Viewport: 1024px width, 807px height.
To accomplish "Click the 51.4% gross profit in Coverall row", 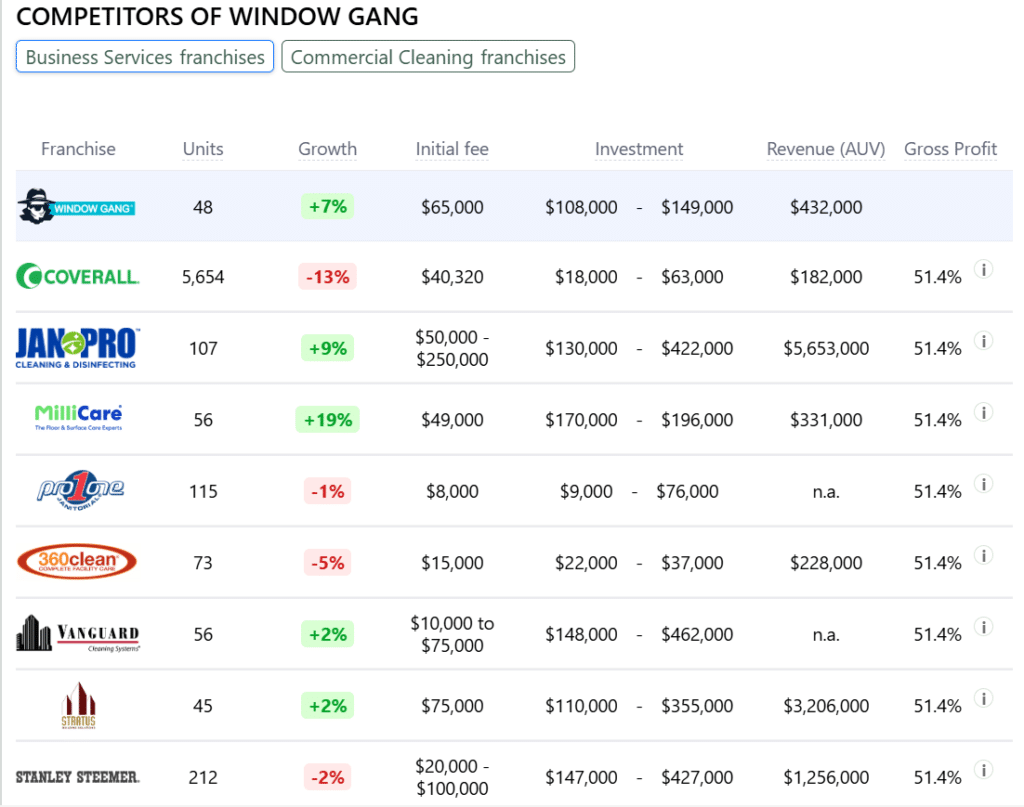I will [937, 277].
